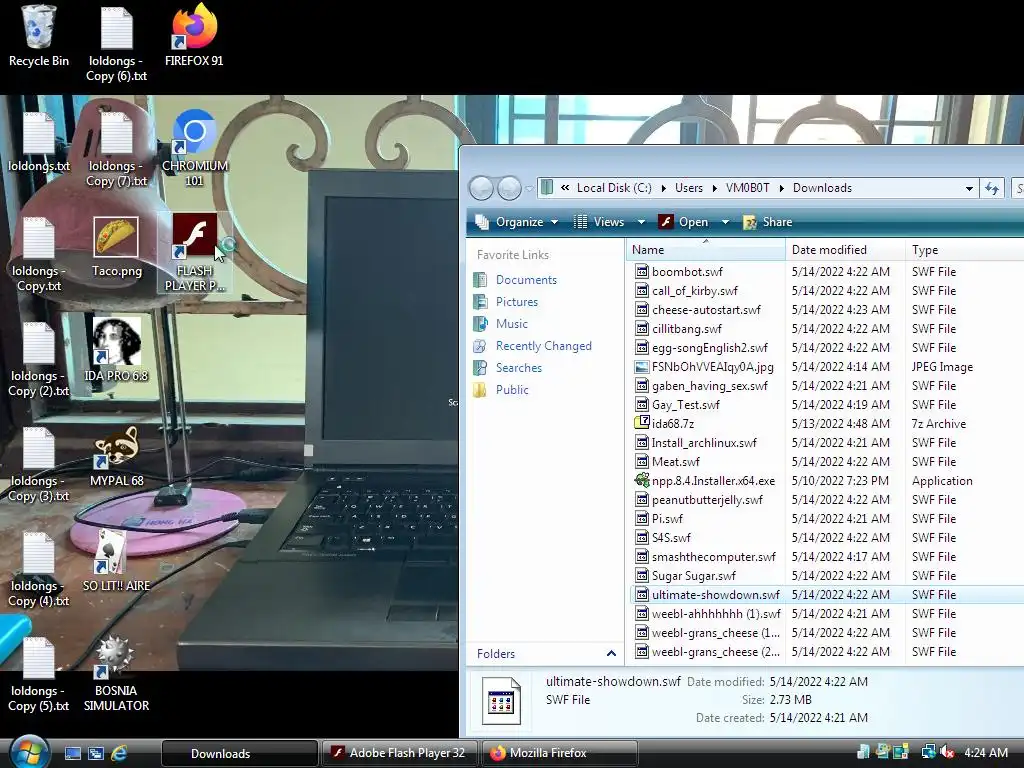Screen dimensions: 1024x768
Task: Open the address bar history dropdown
Action: coord(969,188)
